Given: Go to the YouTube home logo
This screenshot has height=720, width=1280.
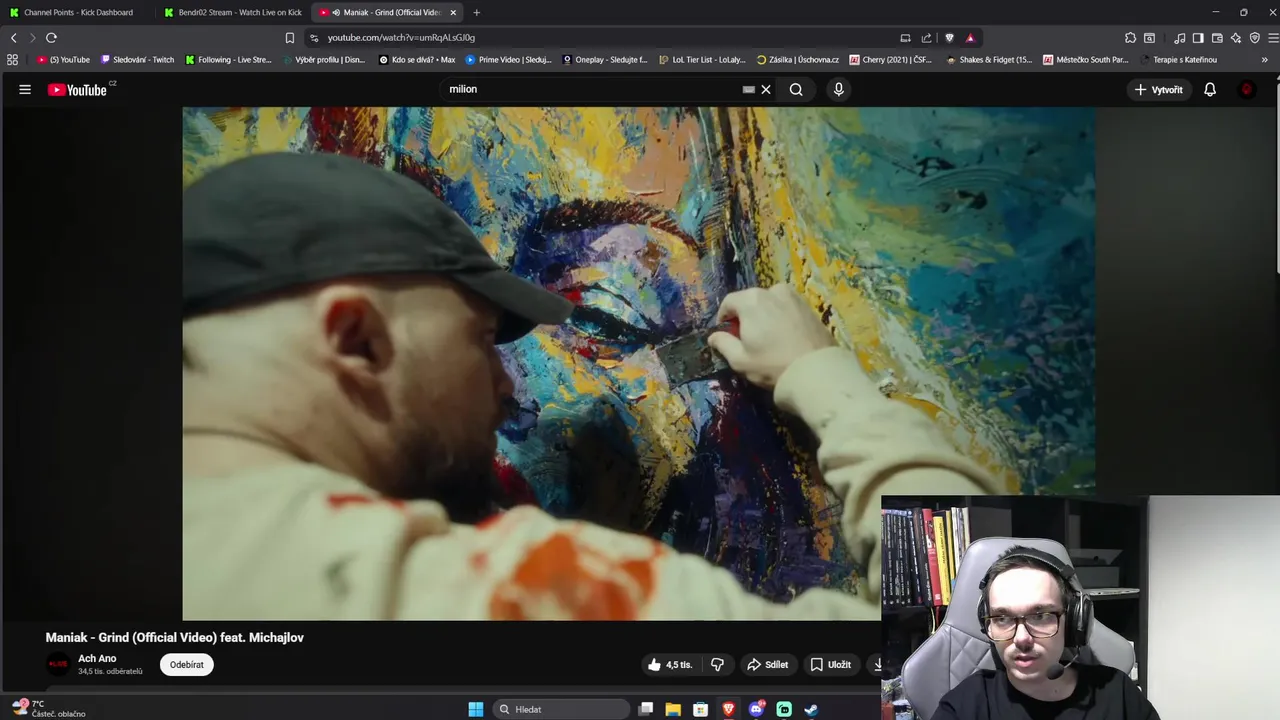Looking at the screenshot, I should point(77,90).
